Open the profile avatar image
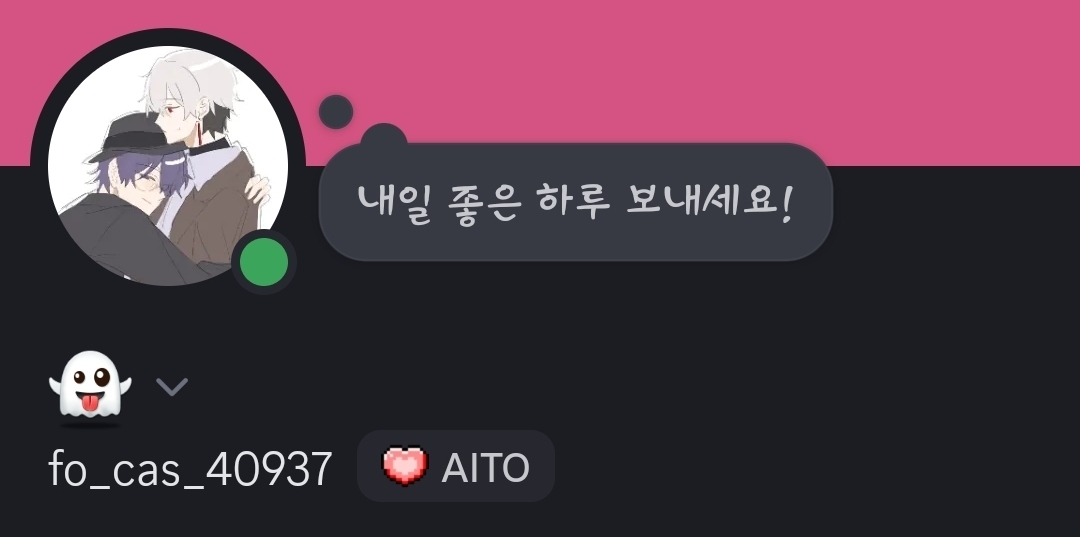Screen dimensions: 1080x537 coord(167,165)
